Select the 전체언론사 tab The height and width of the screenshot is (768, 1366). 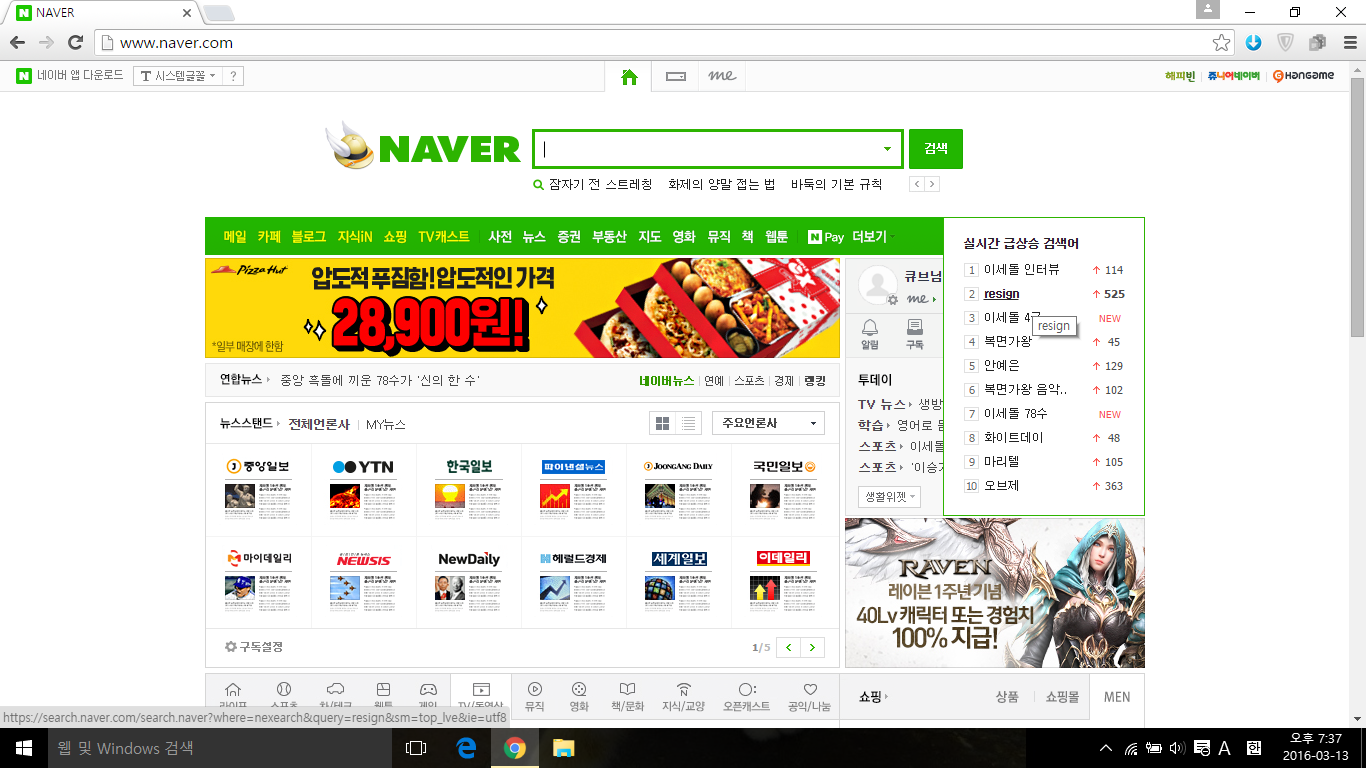click(319, 424)
